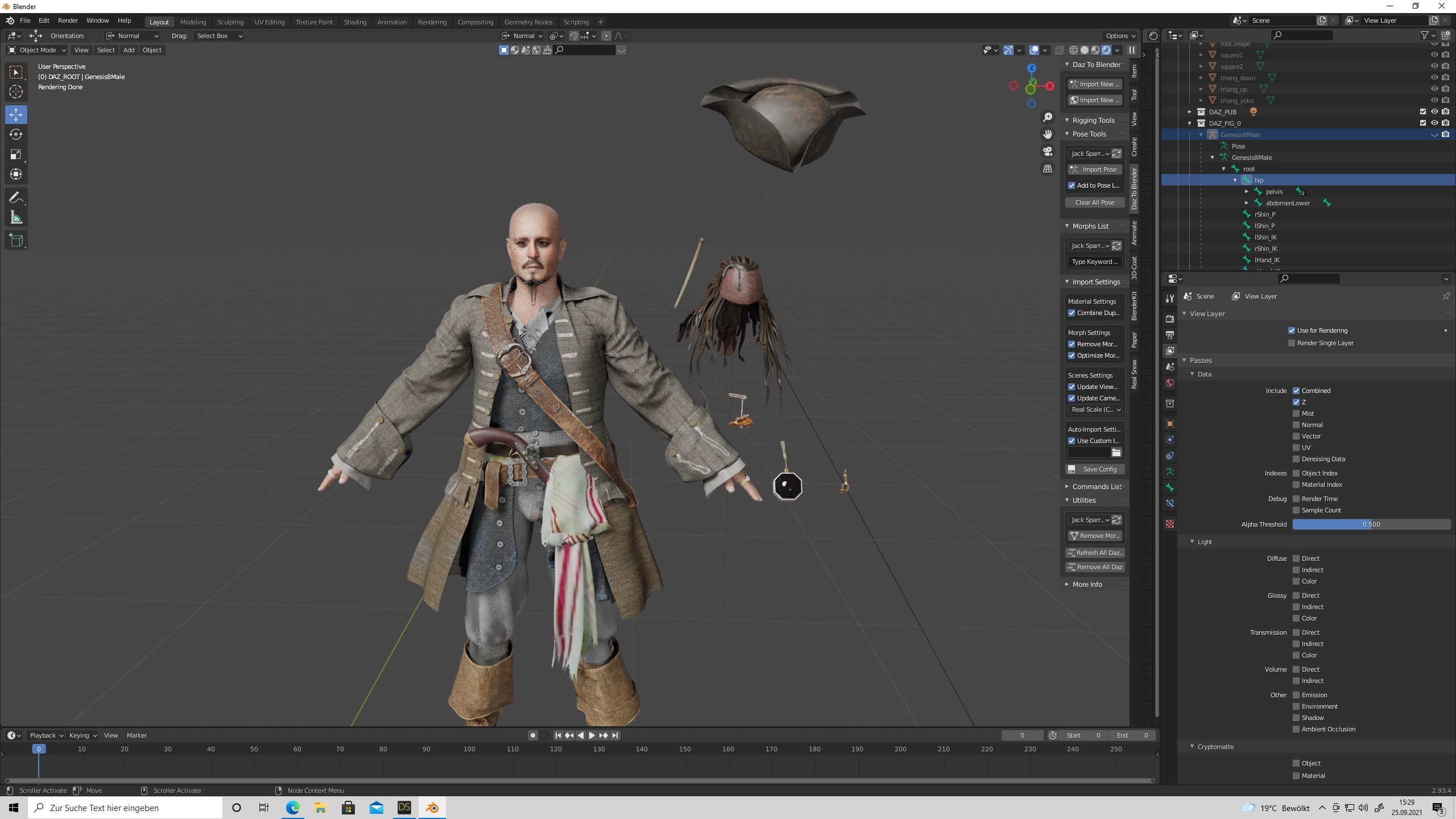Open Edge browser from the taskbar
Screen dimensions: 1456x819
click(x=292, y=808)
